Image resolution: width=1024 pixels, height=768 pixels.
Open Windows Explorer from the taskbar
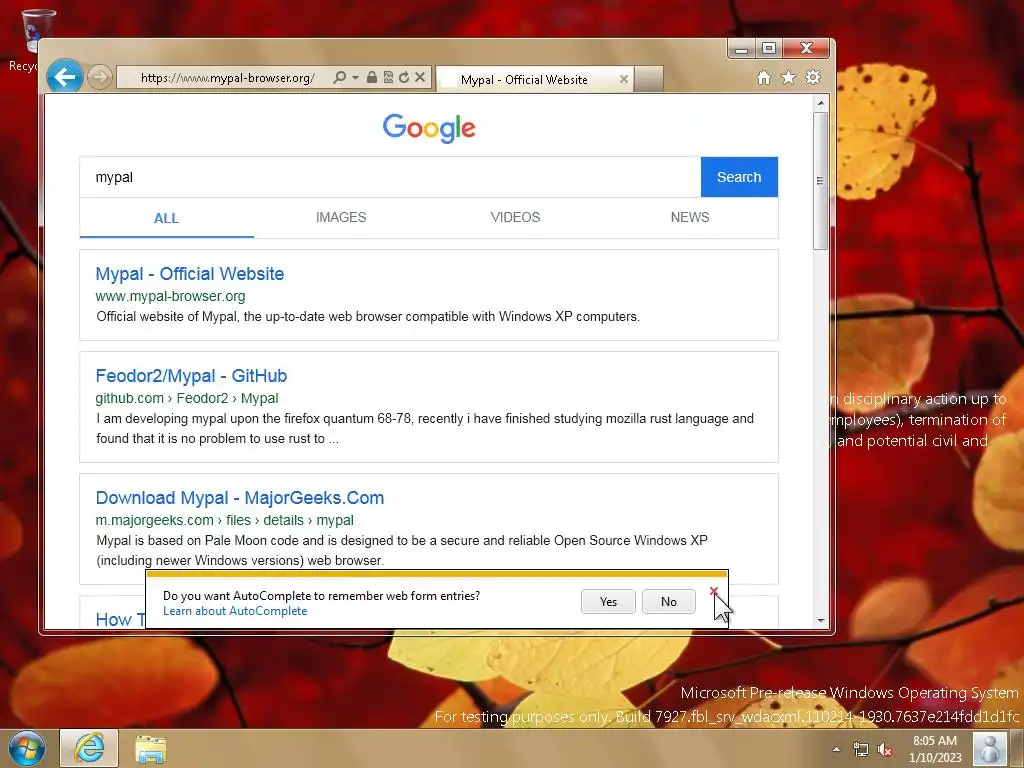151,749
